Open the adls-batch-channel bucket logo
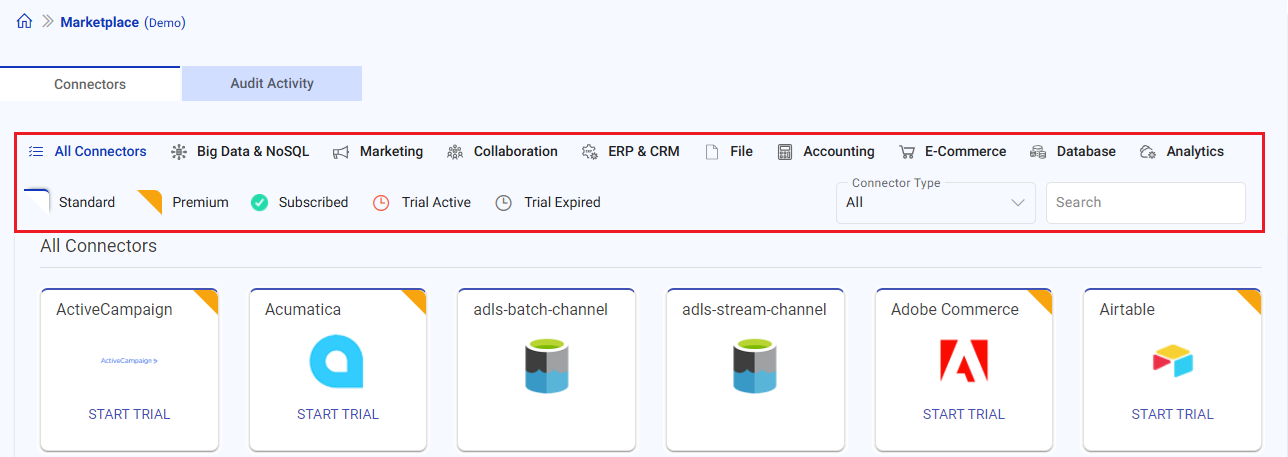 click(x=546, y=366)
